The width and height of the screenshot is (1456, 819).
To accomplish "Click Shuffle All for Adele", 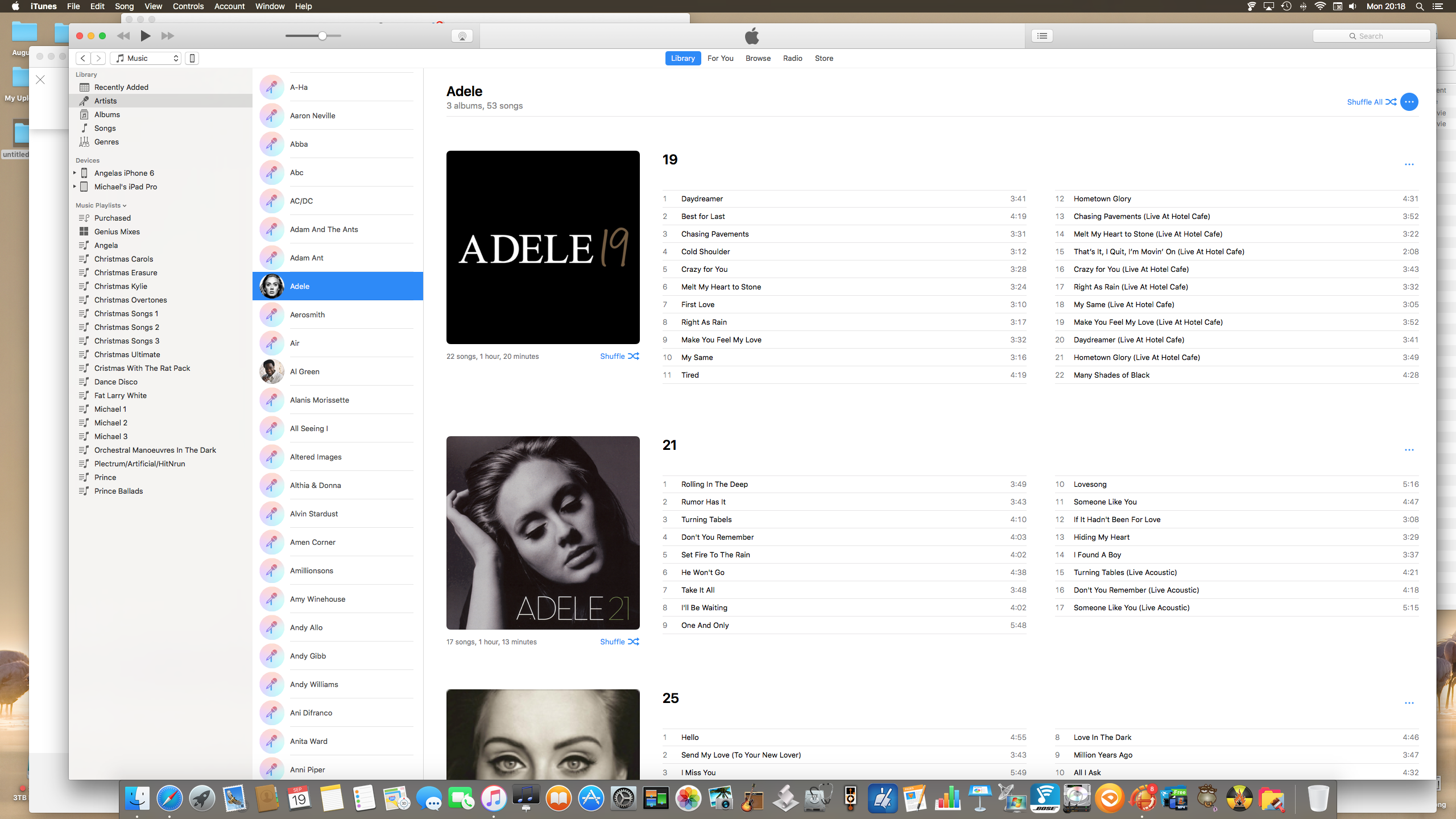I will click(1371, 102).
